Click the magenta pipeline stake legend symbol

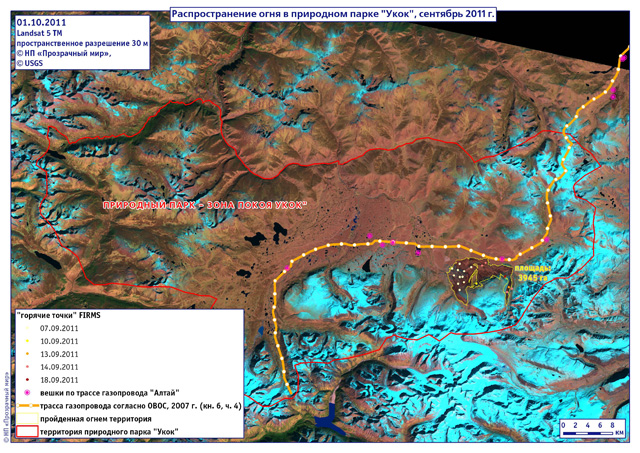26,393
